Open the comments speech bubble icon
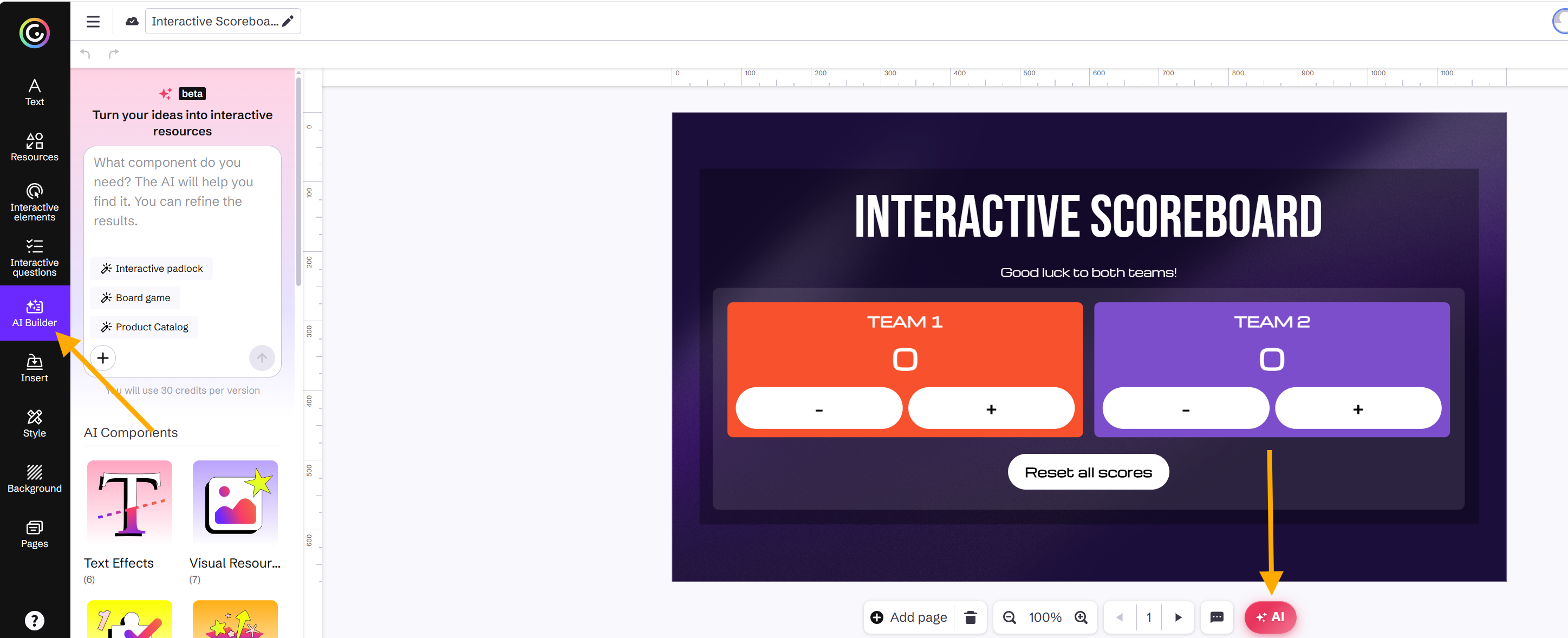Image resolution: width=1568 pixels, height=638 pixels. click(1217, 618)
